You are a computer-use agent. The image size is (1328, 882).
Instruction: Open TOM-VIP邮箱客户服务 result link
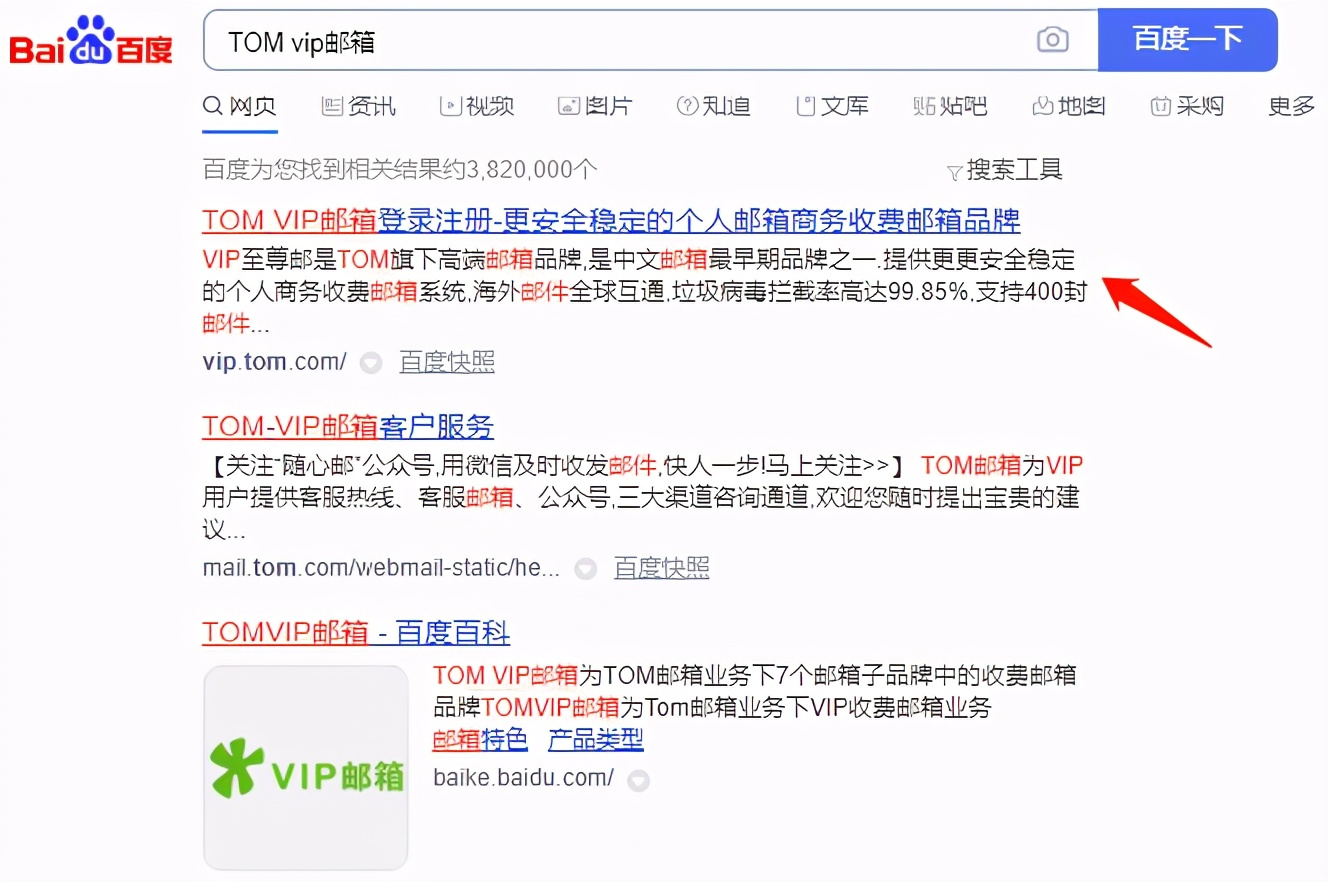pyautogui.click(x=348, y=427)
